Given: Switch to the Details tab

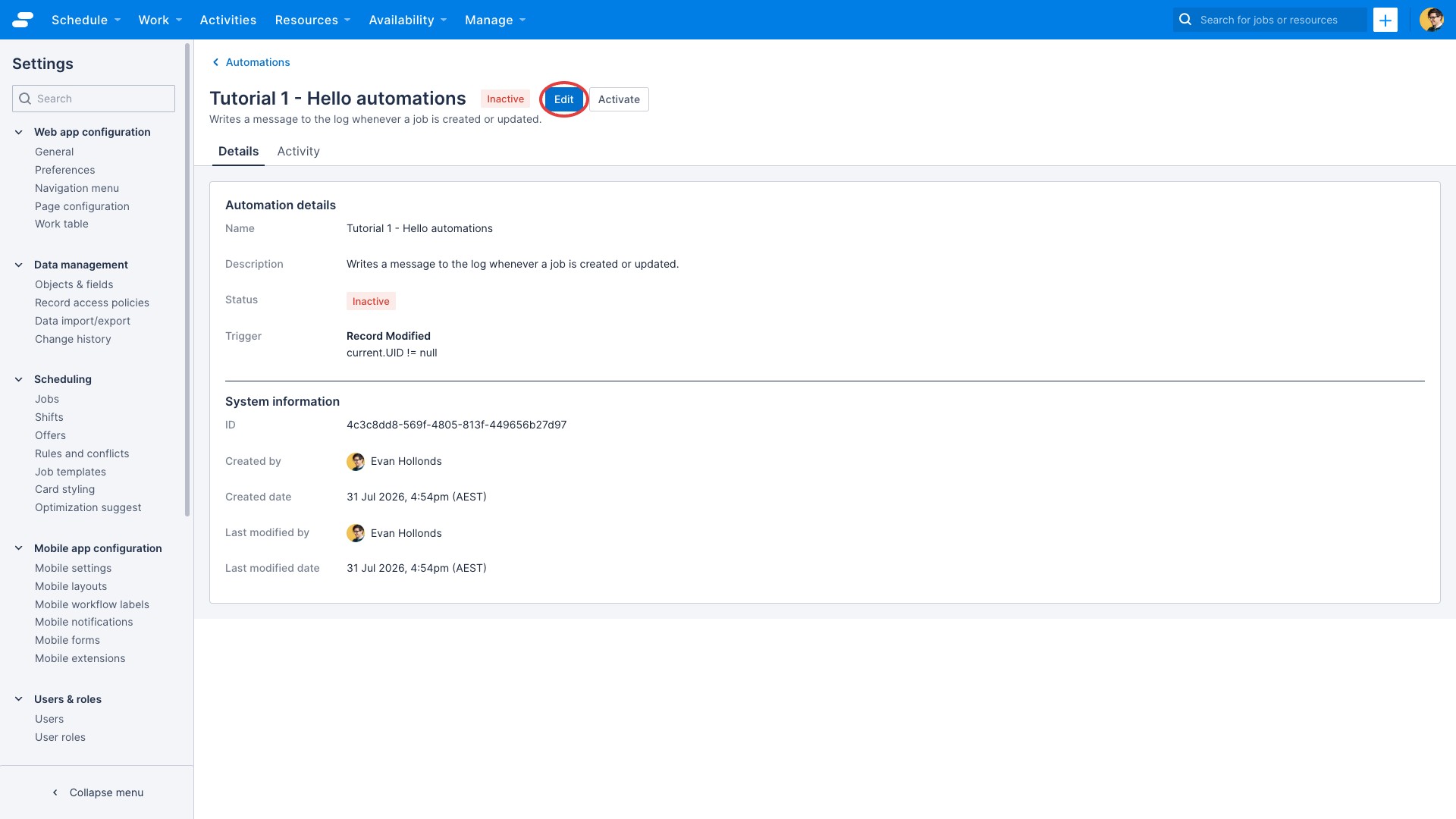Looking at the screenshot, I should (x=238, y=151).
